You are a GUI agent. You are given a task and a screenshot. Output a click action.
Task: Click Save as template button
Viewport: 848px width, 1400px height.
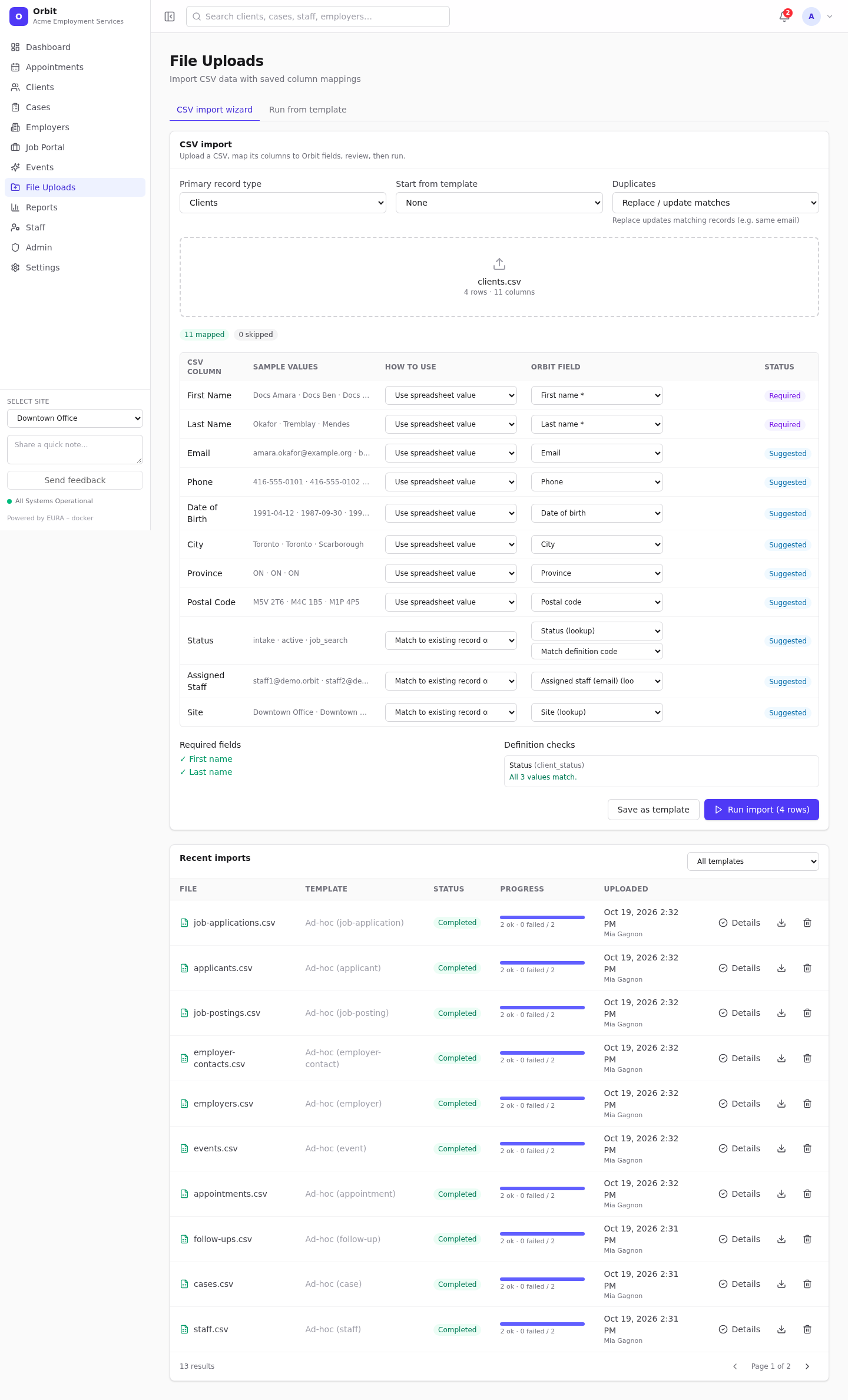[653, 810]
